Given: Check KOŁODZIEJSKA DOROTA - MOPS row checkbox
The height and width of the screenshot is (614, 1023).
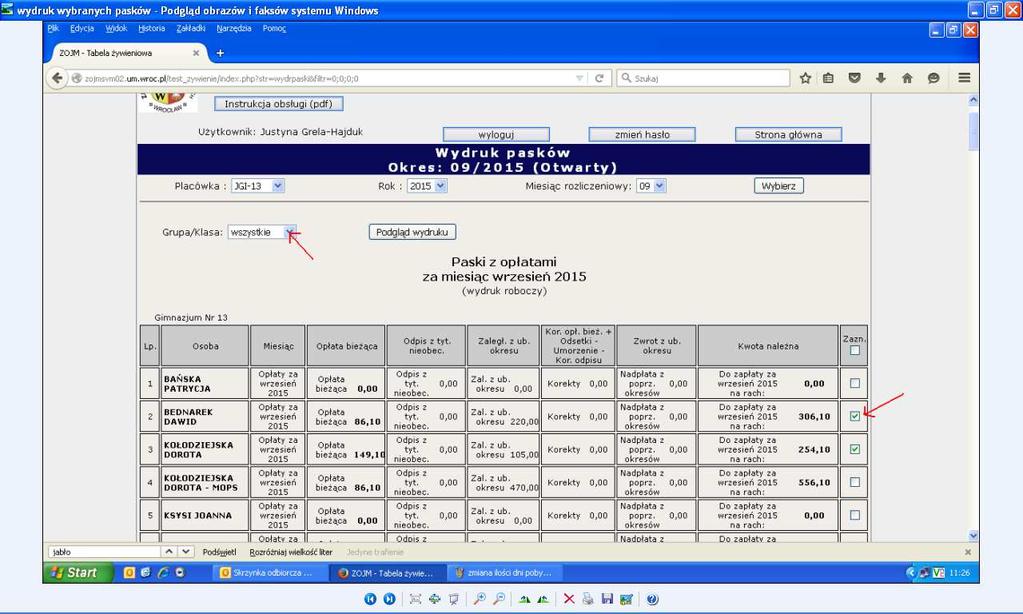Looking at the screenshot, I should (855, 482).
